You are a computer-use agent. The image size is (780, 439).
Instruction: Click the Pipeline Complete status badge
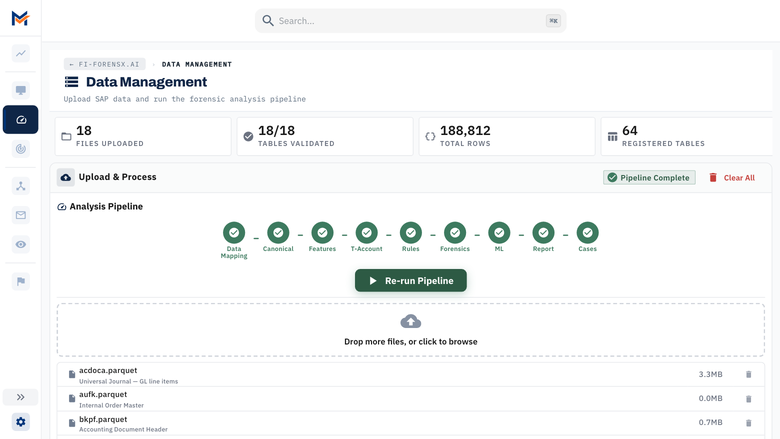pyautogui.click(x=649, y=177)
